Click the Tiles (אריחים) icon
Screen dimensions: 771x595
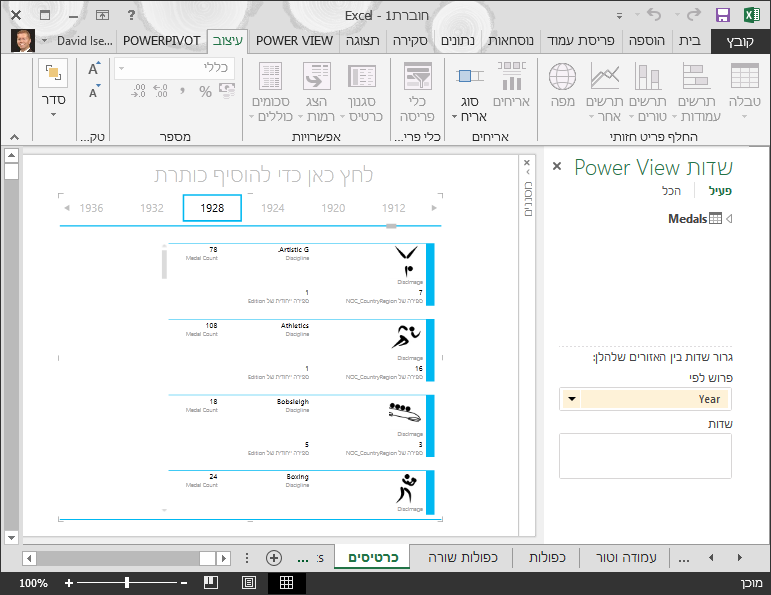click(511, 76)
